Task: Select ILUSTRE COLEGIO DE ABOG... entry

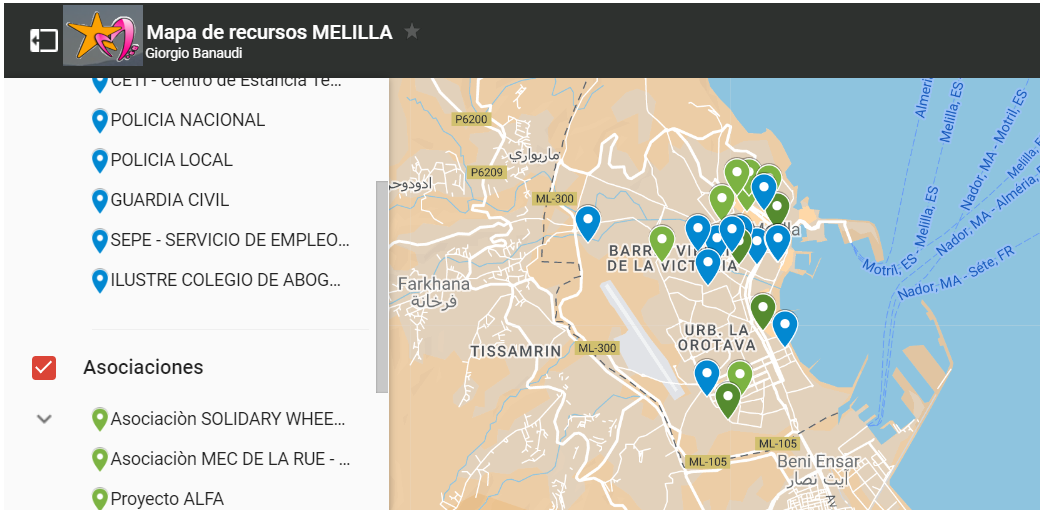Action: tap(226, 280)
